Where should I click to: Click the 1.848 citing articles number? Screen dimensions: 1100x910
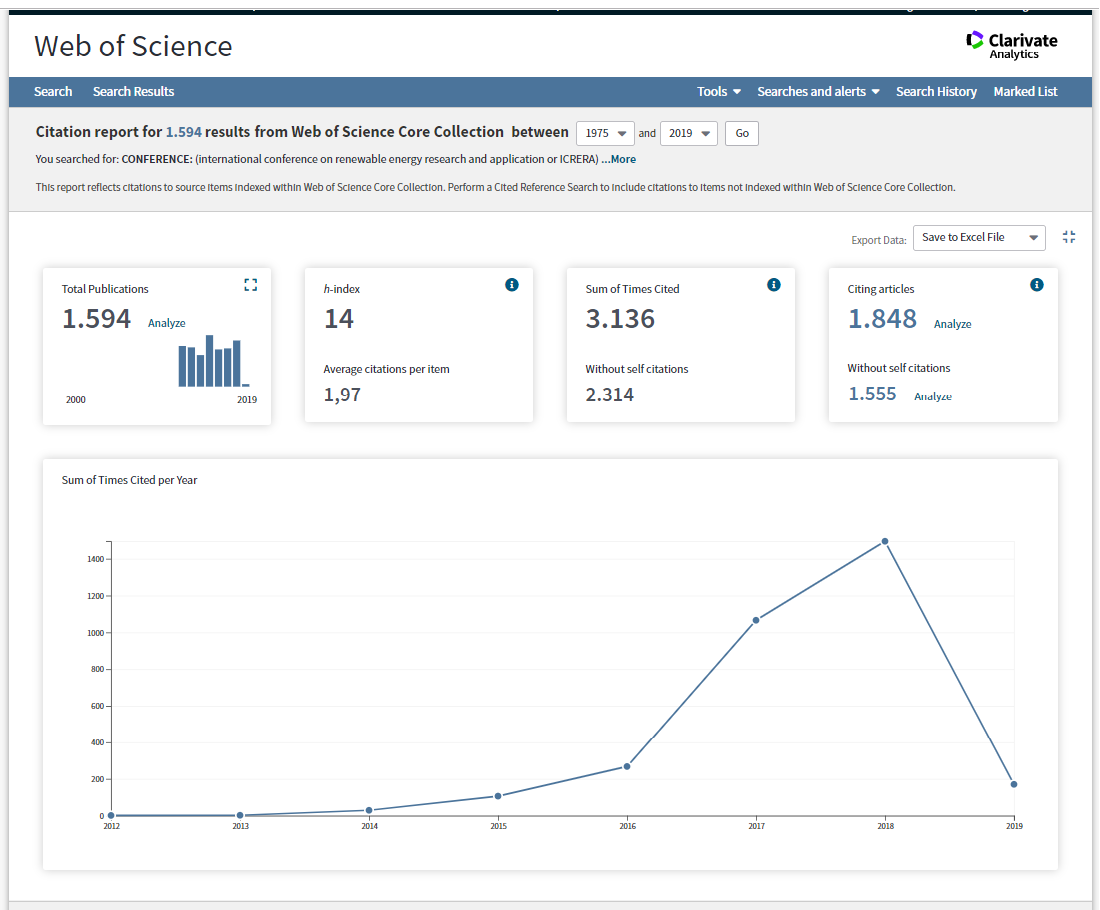pyautogui.click(x=883, y=319)
